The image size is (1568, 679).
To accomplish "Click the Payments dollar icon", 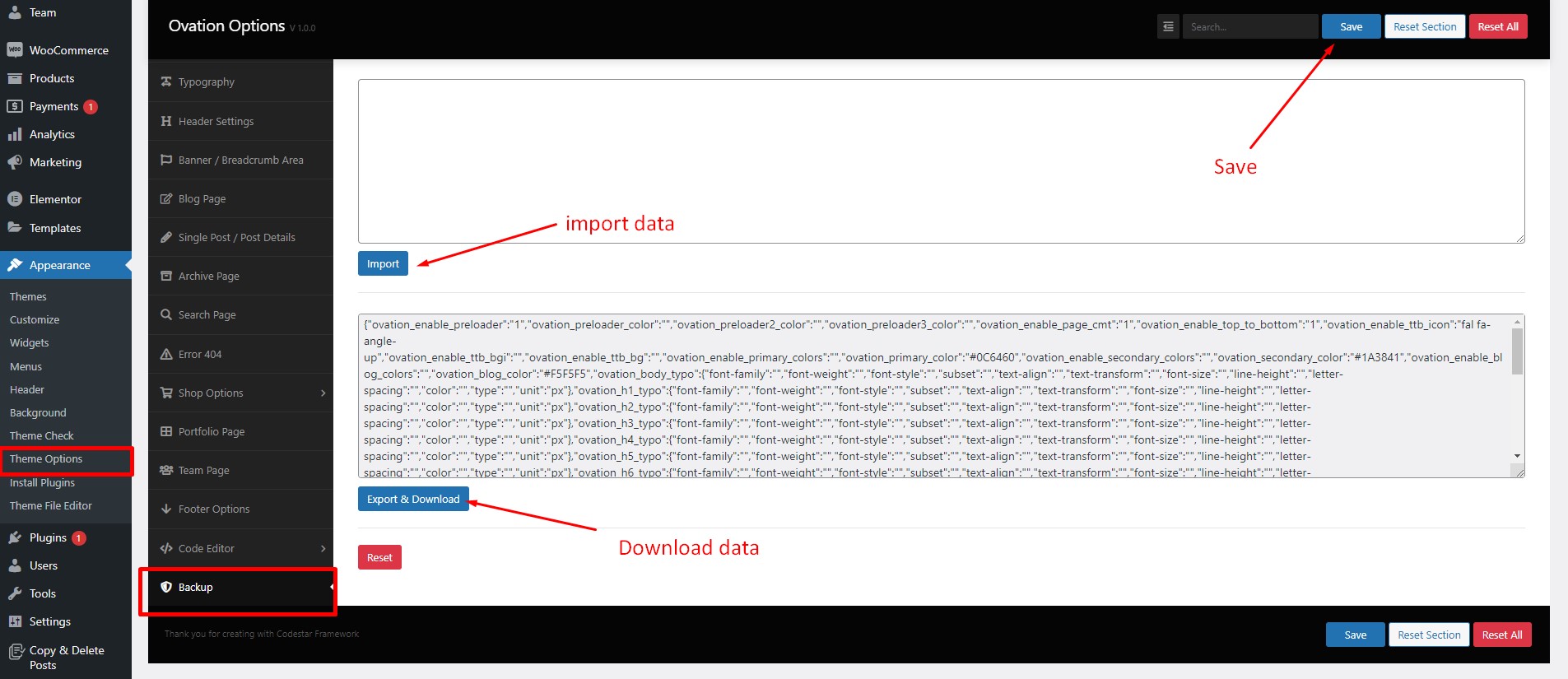I will (x=15, y=106).
